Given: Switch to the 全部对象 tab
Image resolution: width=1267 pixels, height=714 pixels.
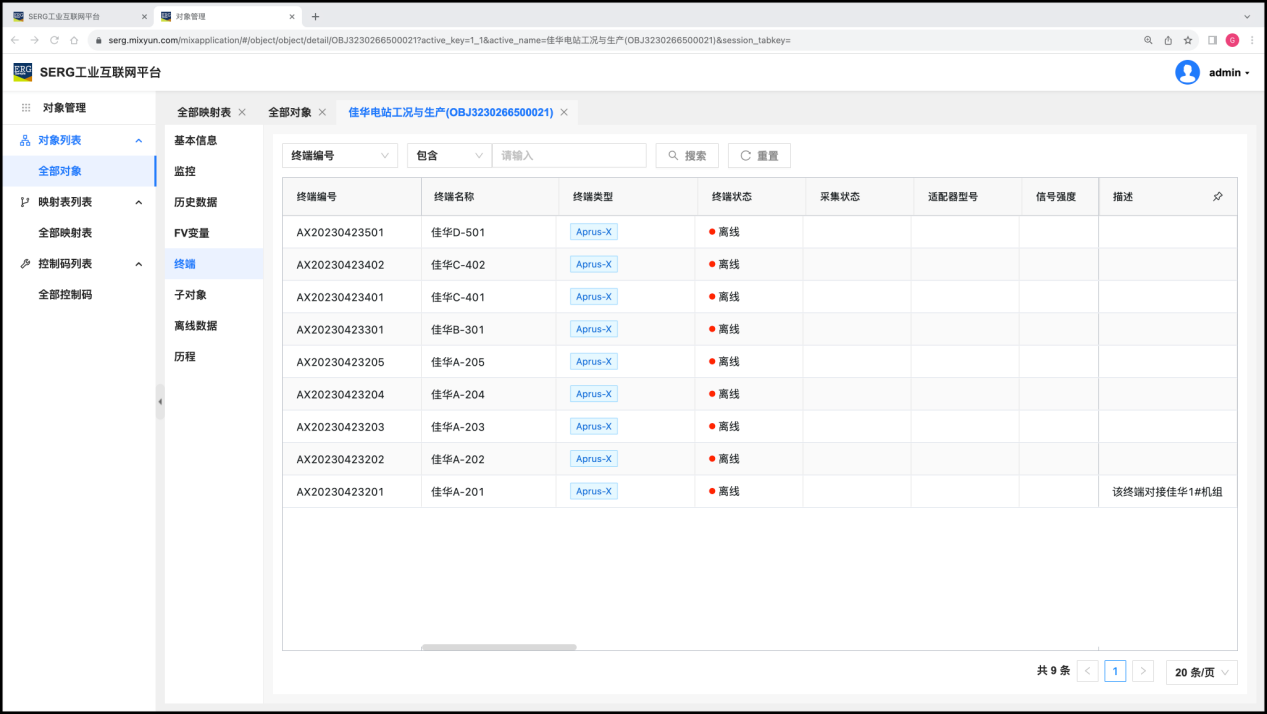Looking at the screenshot, I should point(290,112).
